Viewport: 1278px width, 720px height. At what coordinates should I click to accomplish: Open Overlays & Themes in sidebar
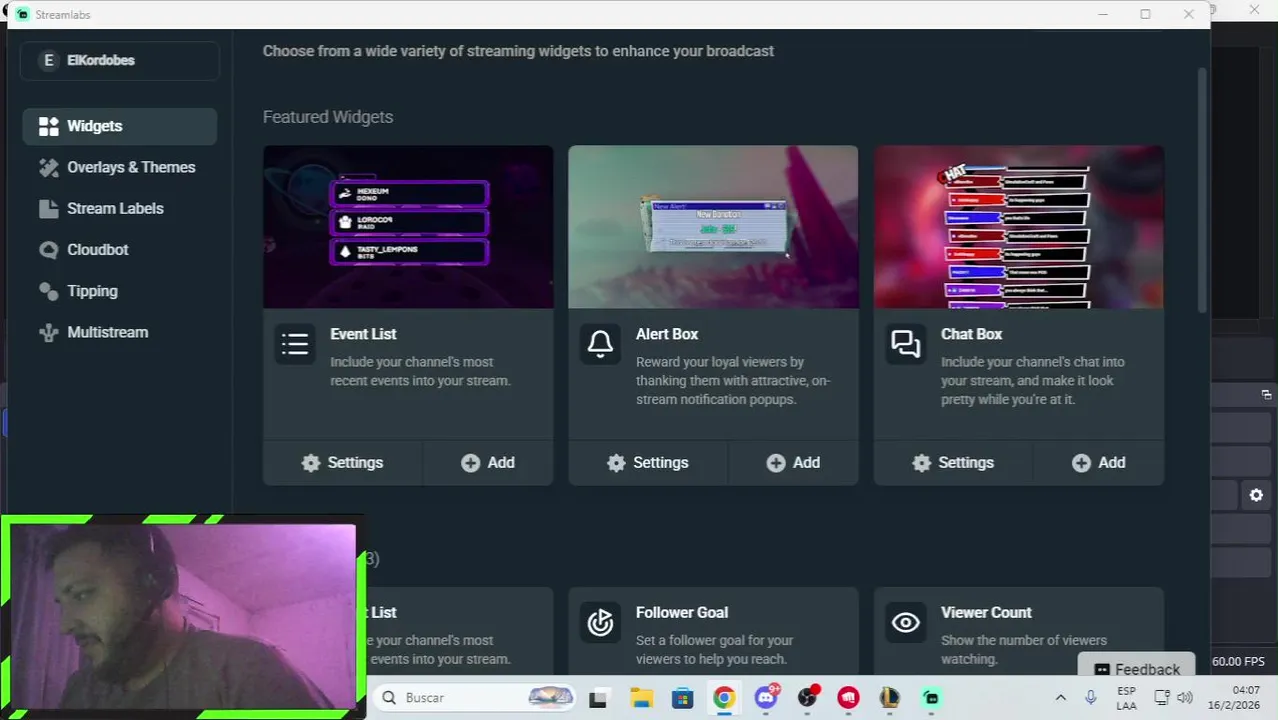pos(119,167)
